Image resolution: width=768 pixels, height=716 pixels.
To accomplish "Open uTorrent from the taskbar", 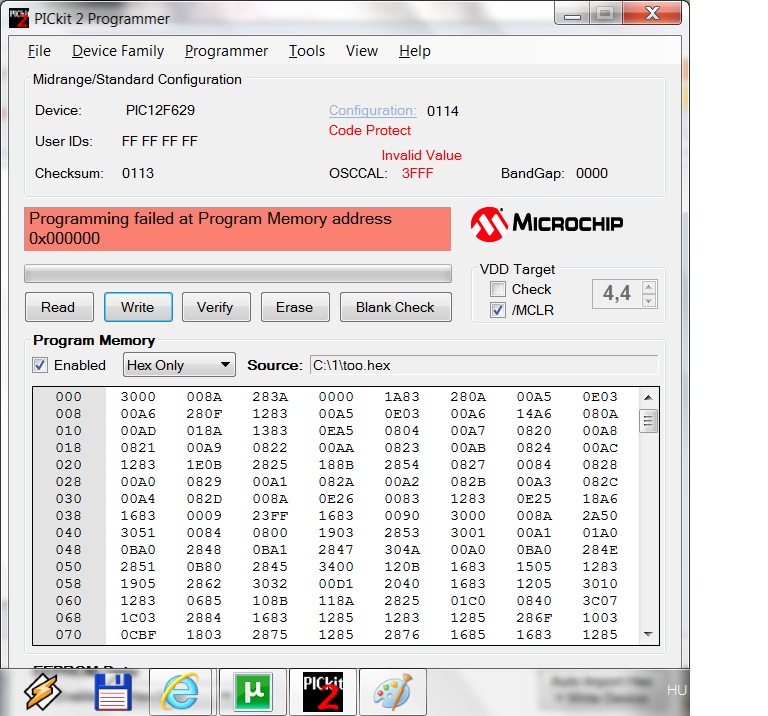I will click(253, 692).
